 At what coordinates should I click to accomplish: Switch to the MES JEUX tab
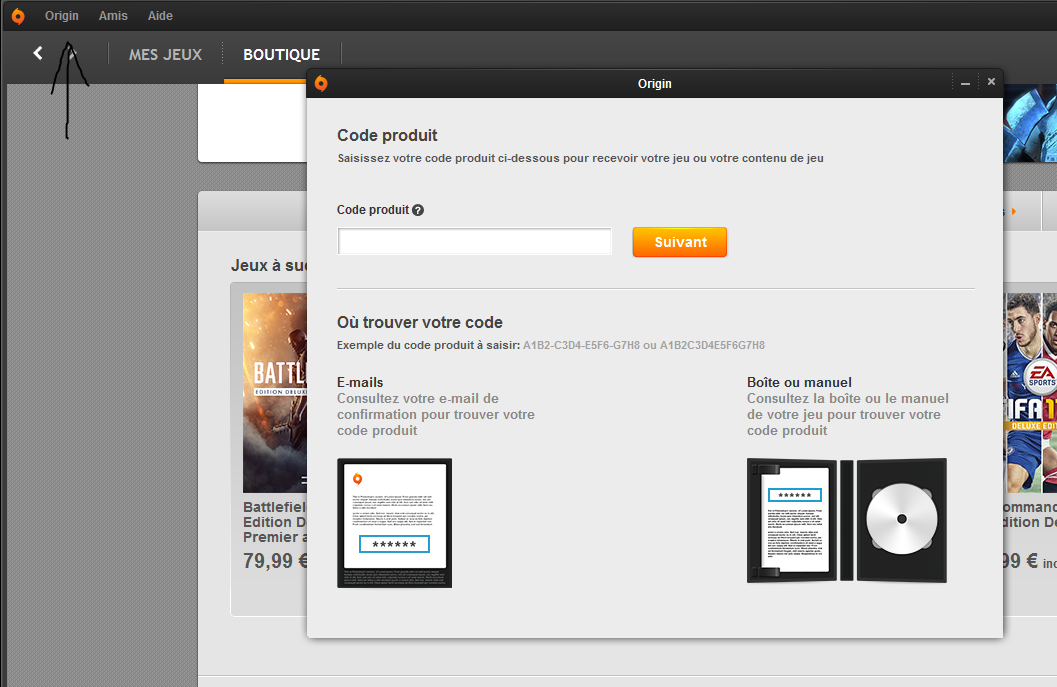165,55
